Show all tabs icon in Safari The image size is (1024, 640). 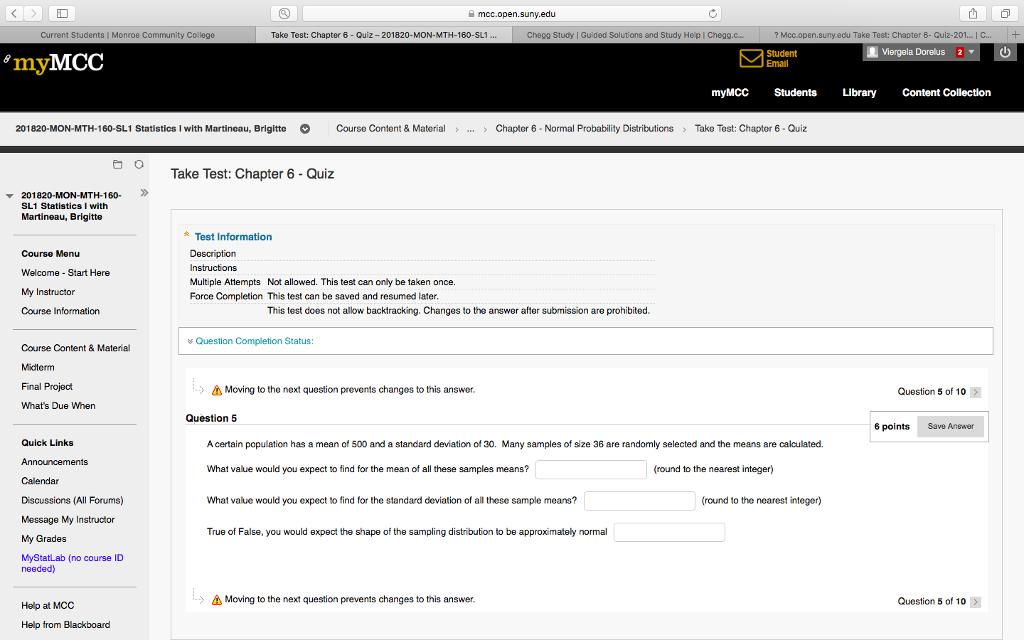pos(1004,13)
